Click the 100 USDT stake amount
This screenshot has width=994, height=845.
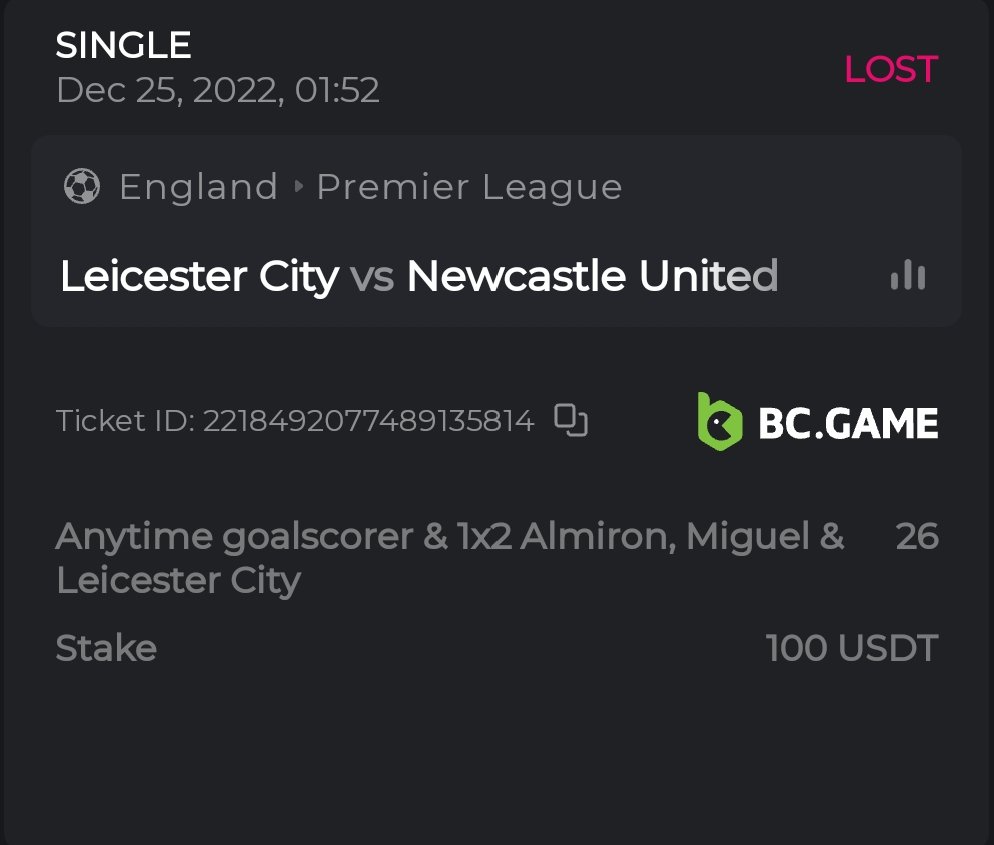pos(852,648)
